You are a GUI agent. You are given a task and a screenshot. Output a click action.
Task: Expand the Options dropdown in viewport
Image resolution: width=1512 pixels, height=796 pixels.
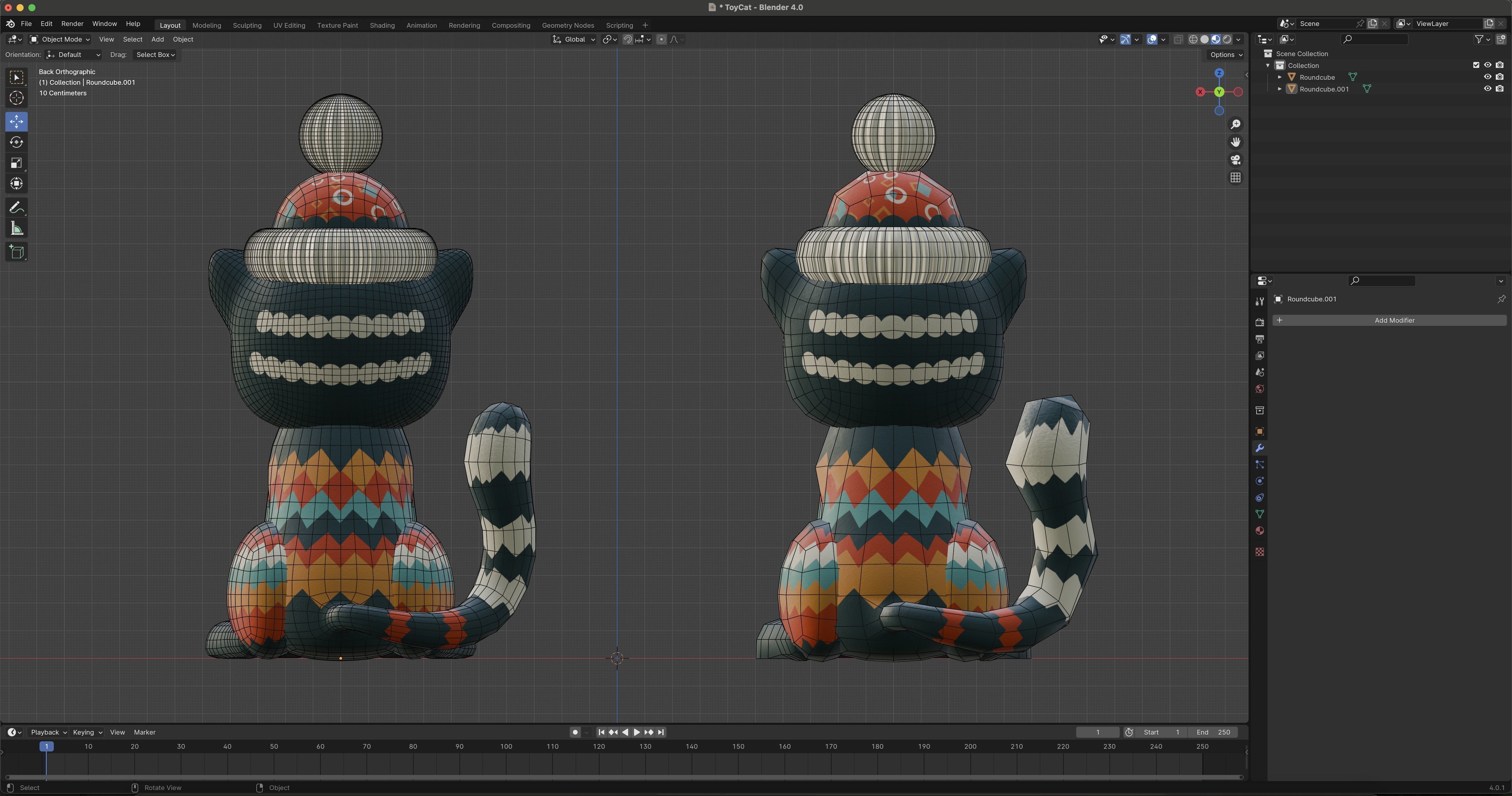click(1226, 55)
